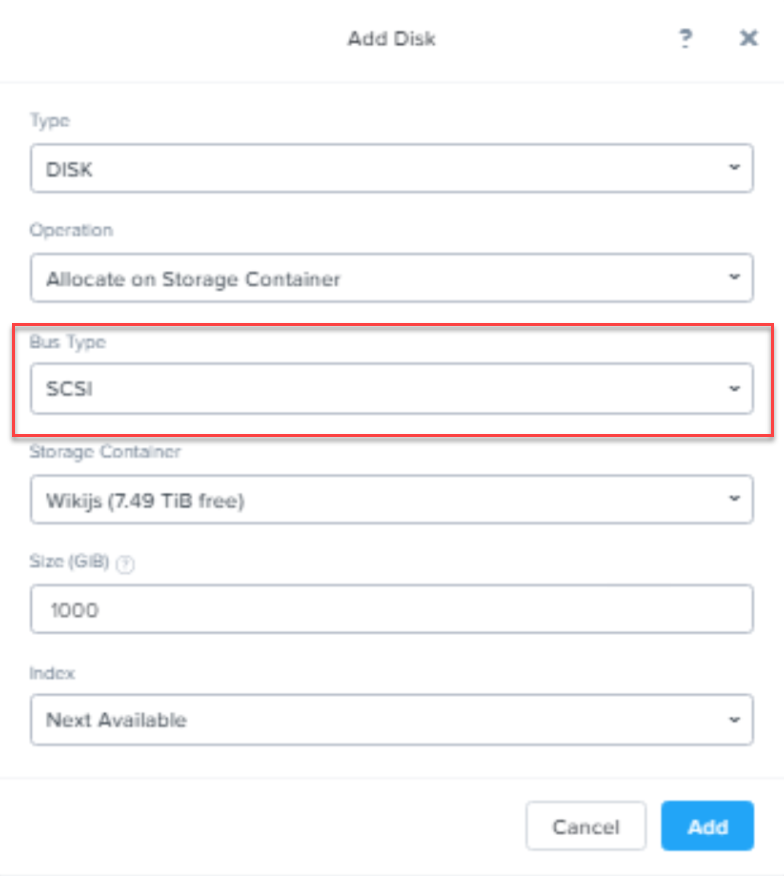Click the blue Add button
The height and width of the screenshot is (876, 784).
click(707, 826)
